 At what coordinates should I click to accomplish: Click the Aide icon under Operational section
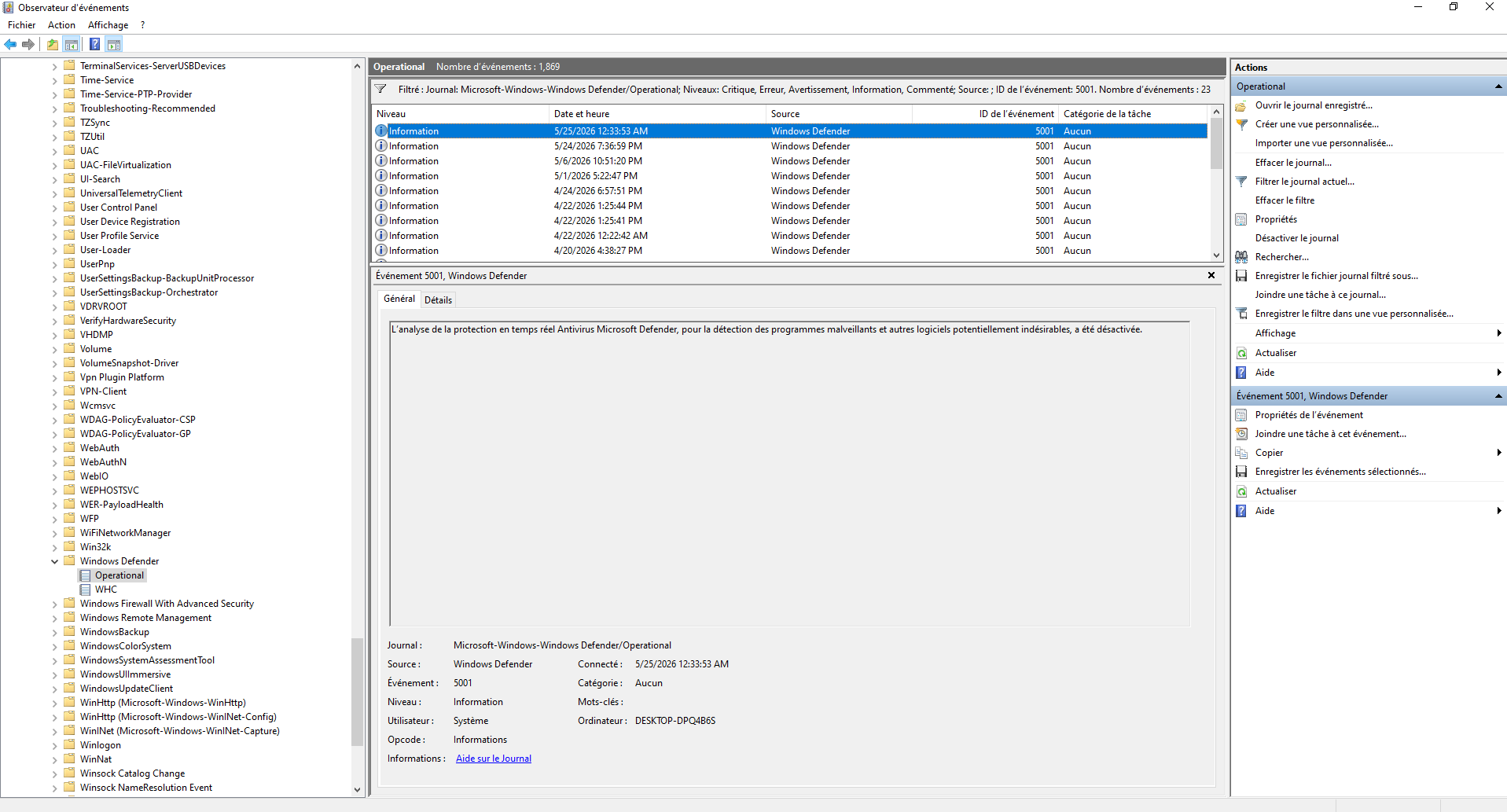[1241, 373]
